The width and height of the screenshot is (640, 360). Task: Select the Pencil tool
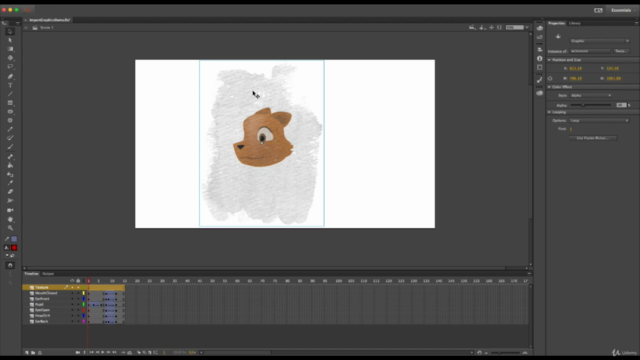(10, 129)
